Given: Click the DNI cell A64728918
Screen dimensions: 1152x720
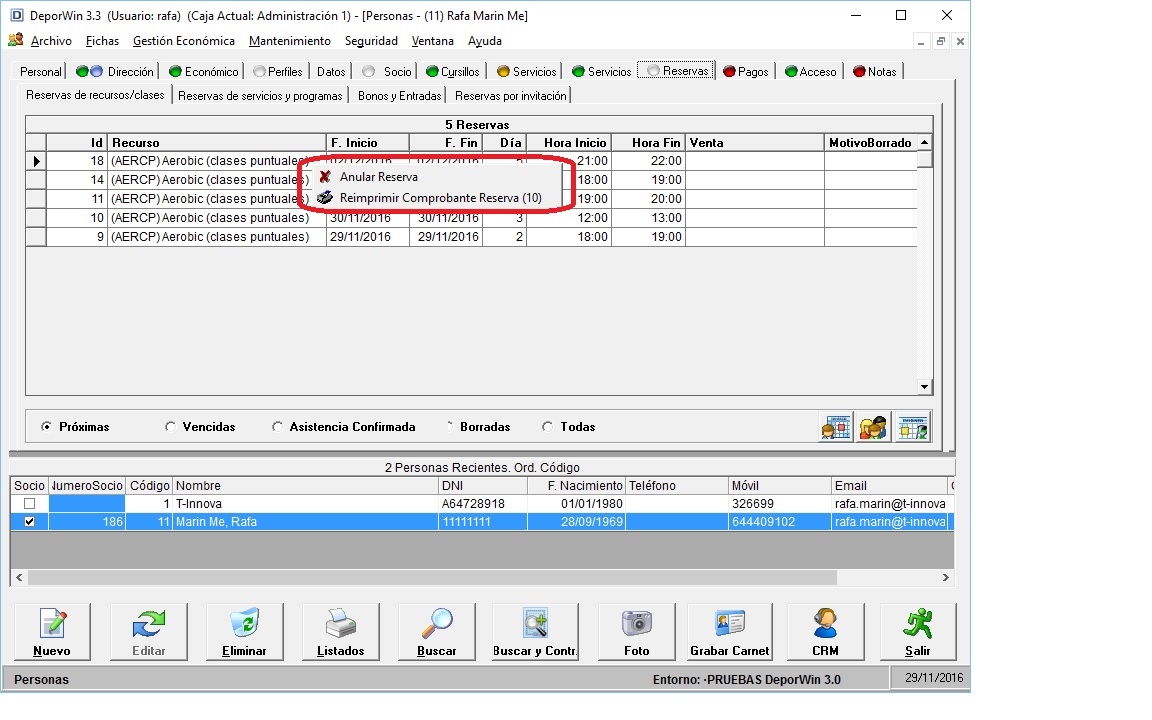Looking at the screenshot, I should (x=483, y=504).
